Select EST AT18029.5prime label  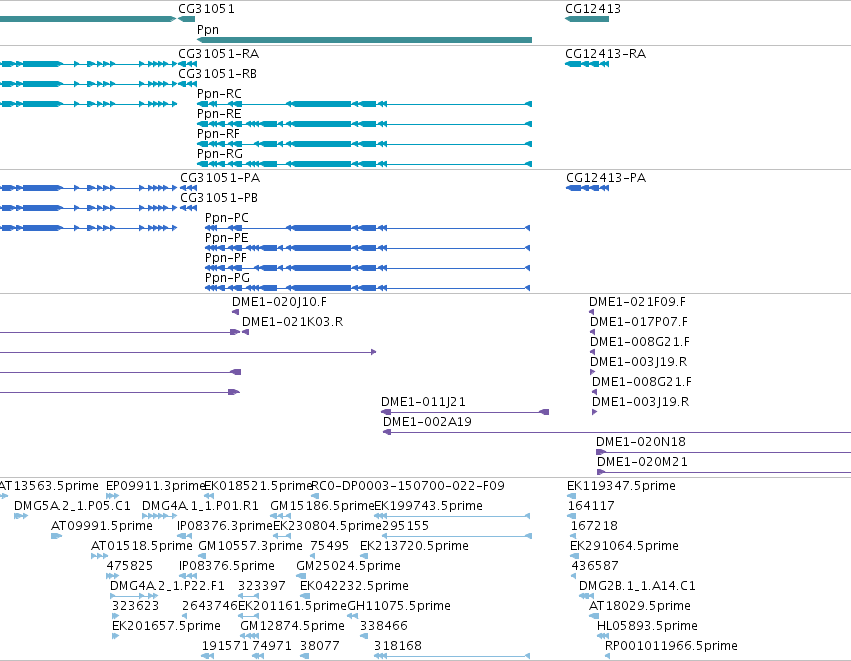(640, 607)
